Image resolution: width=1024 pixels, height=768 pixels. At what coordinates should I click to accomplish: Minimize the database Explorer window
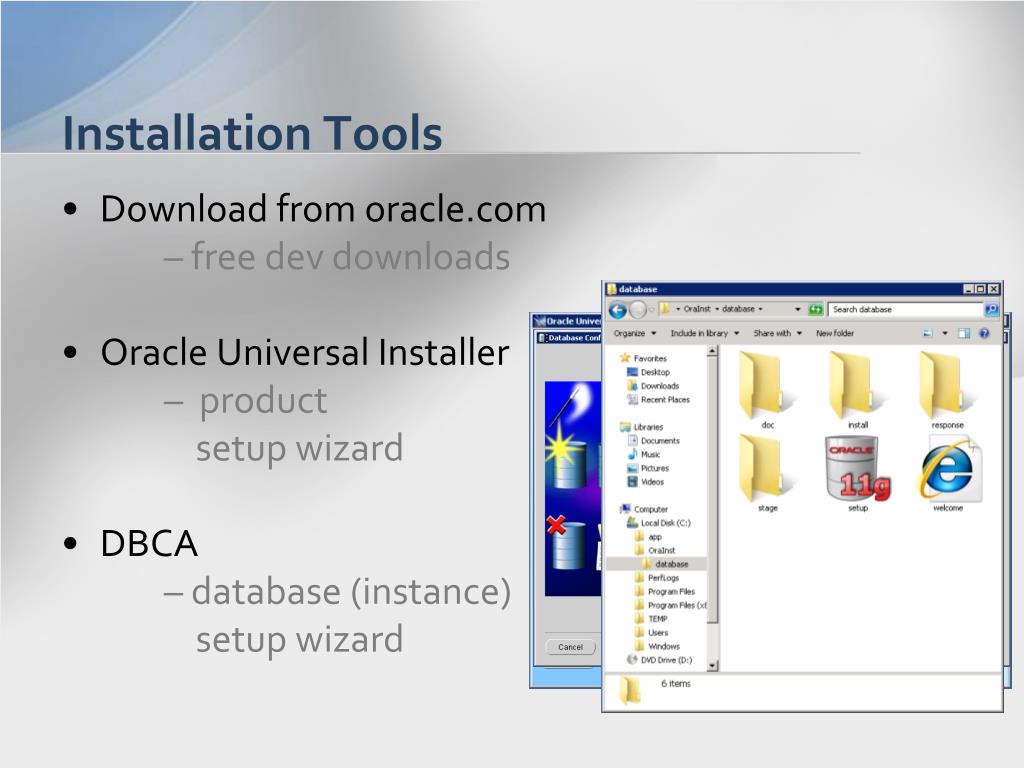point(968,289)
